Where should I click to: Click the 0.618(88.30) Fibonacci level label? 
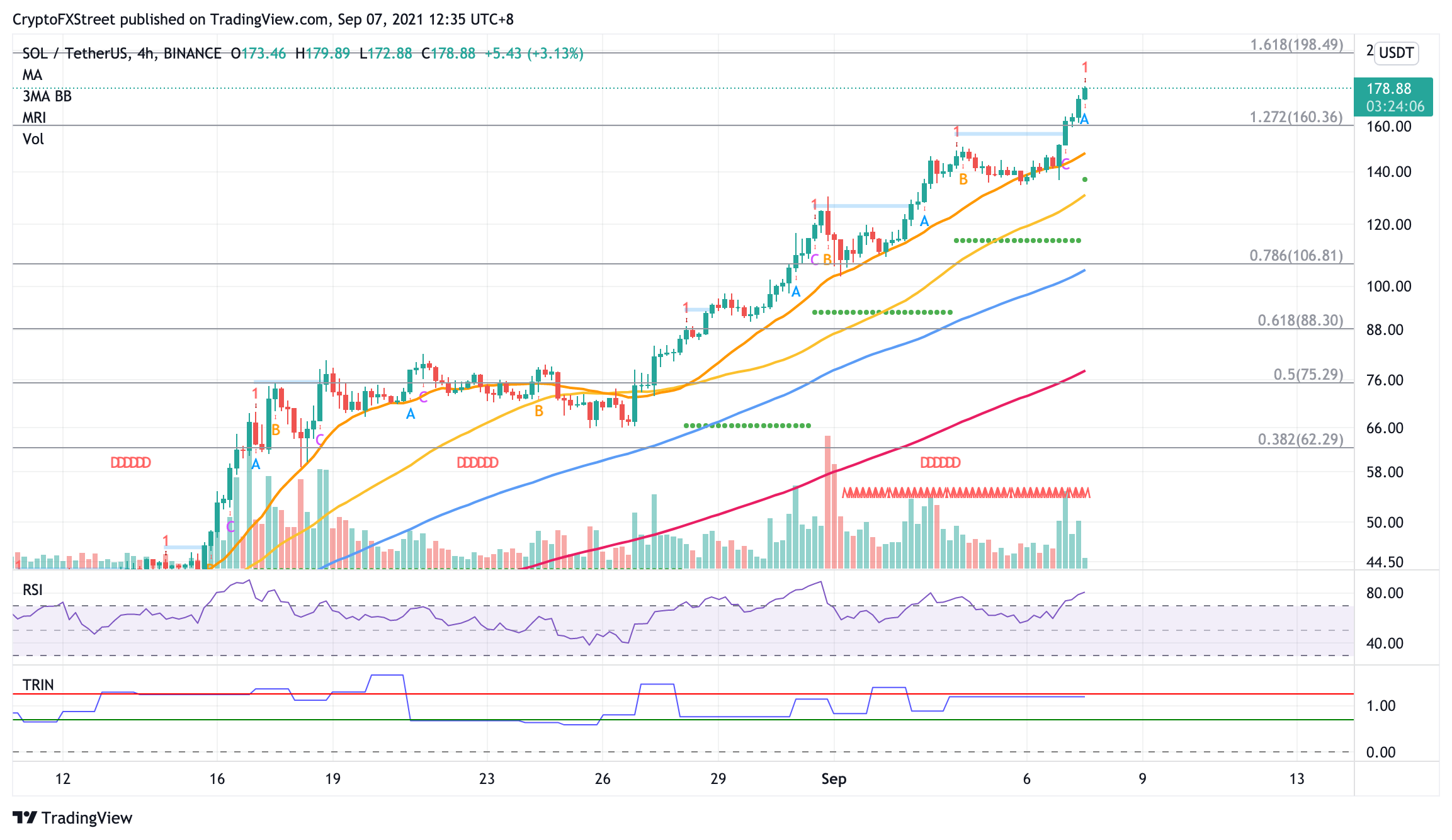tap(1300, 321)
